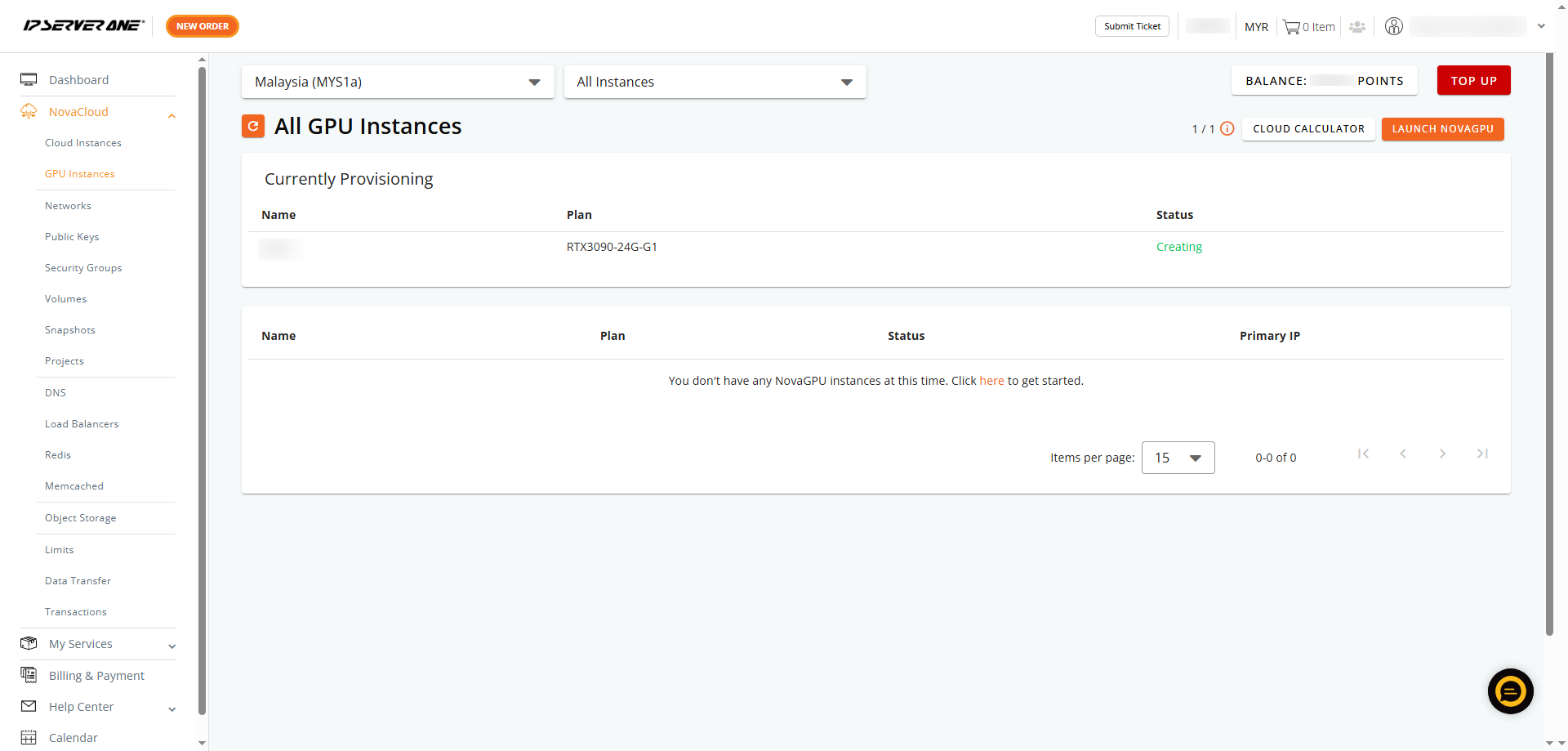
Task: Open Load Balancers in sidebar
Action: coord(82,423)
